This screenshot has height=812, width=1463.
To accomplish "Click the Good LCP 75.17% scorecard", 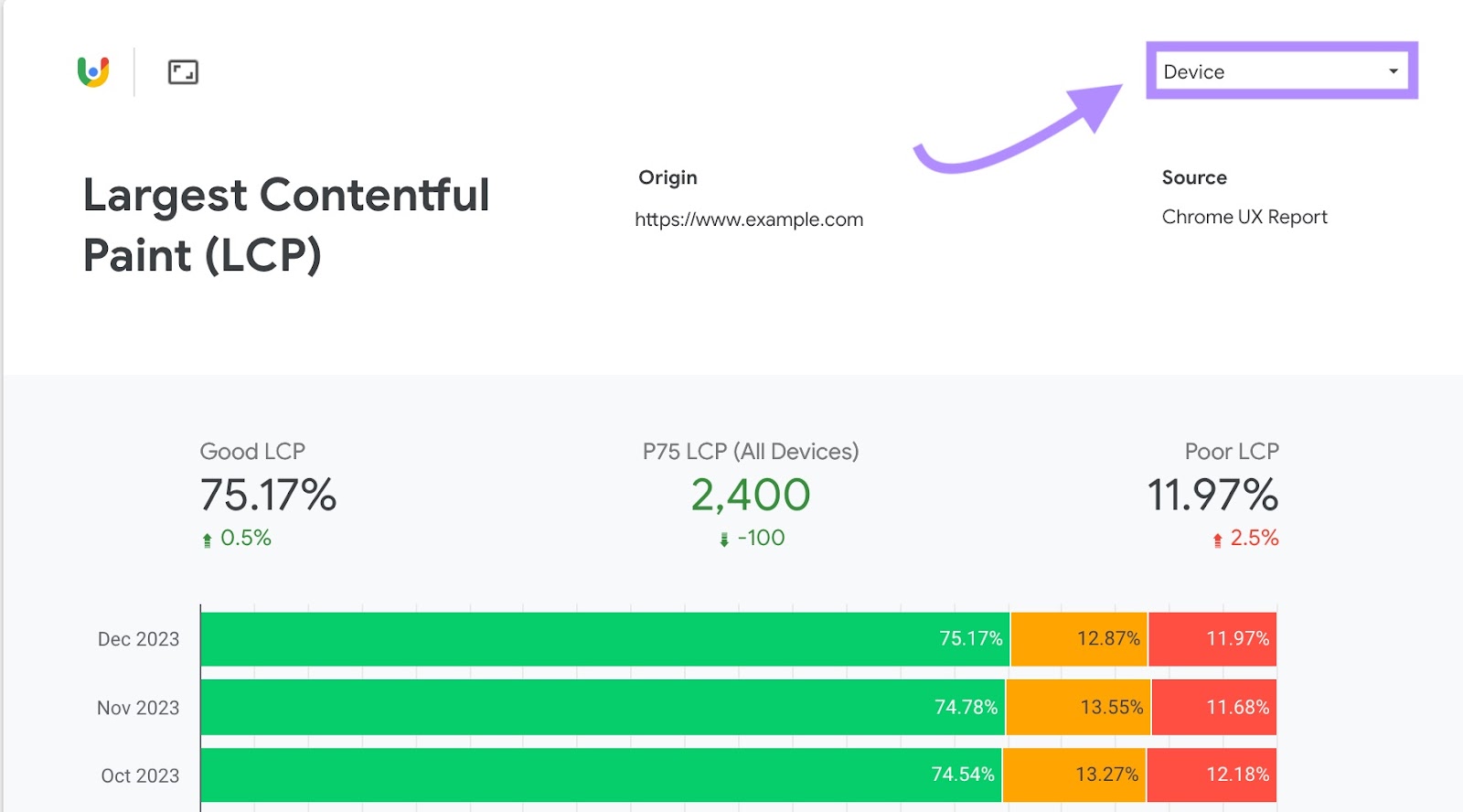I will pos(268,495).
